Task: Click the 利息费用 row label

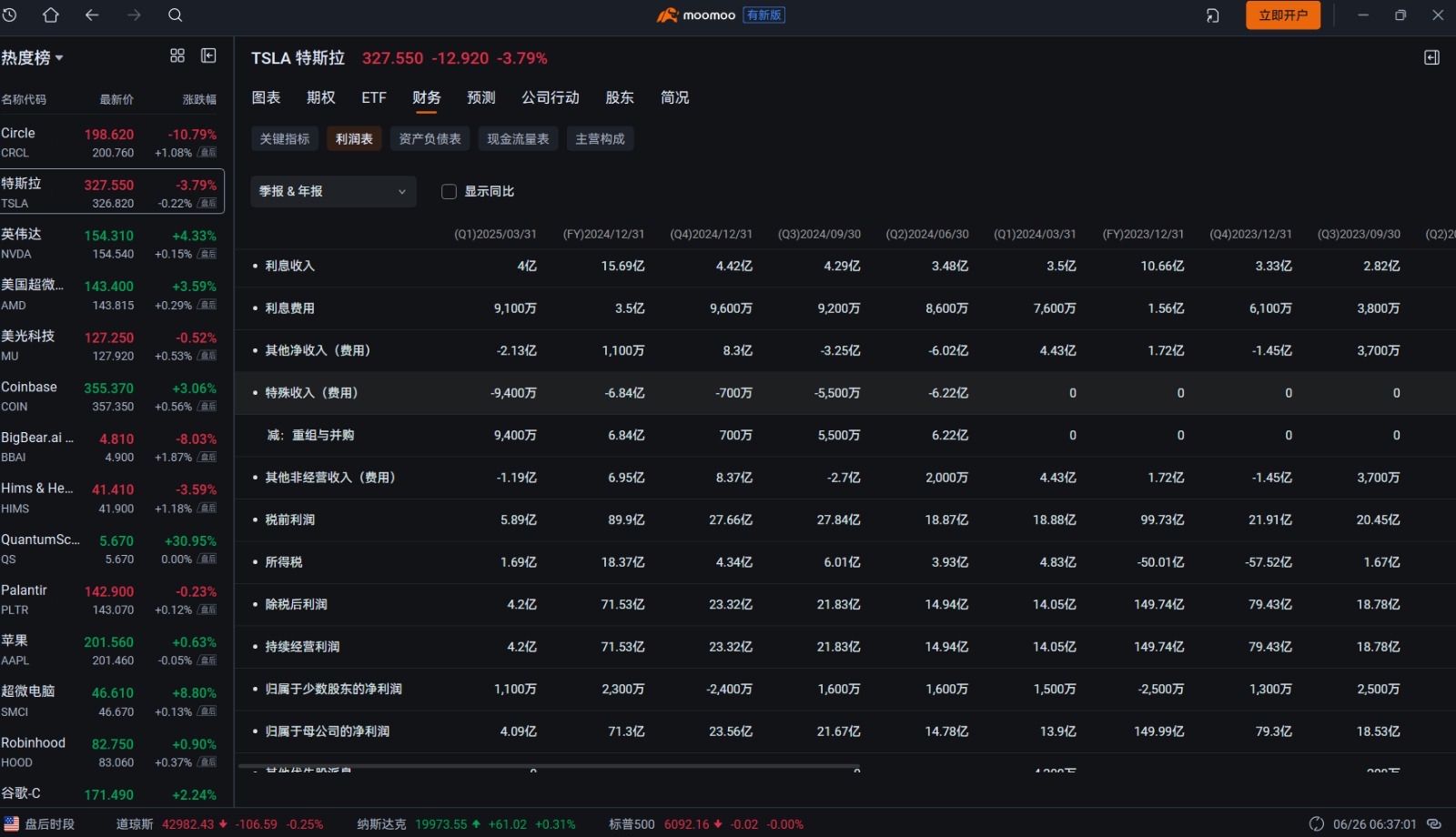Action: pyautogui.click(x=289, y=308)
